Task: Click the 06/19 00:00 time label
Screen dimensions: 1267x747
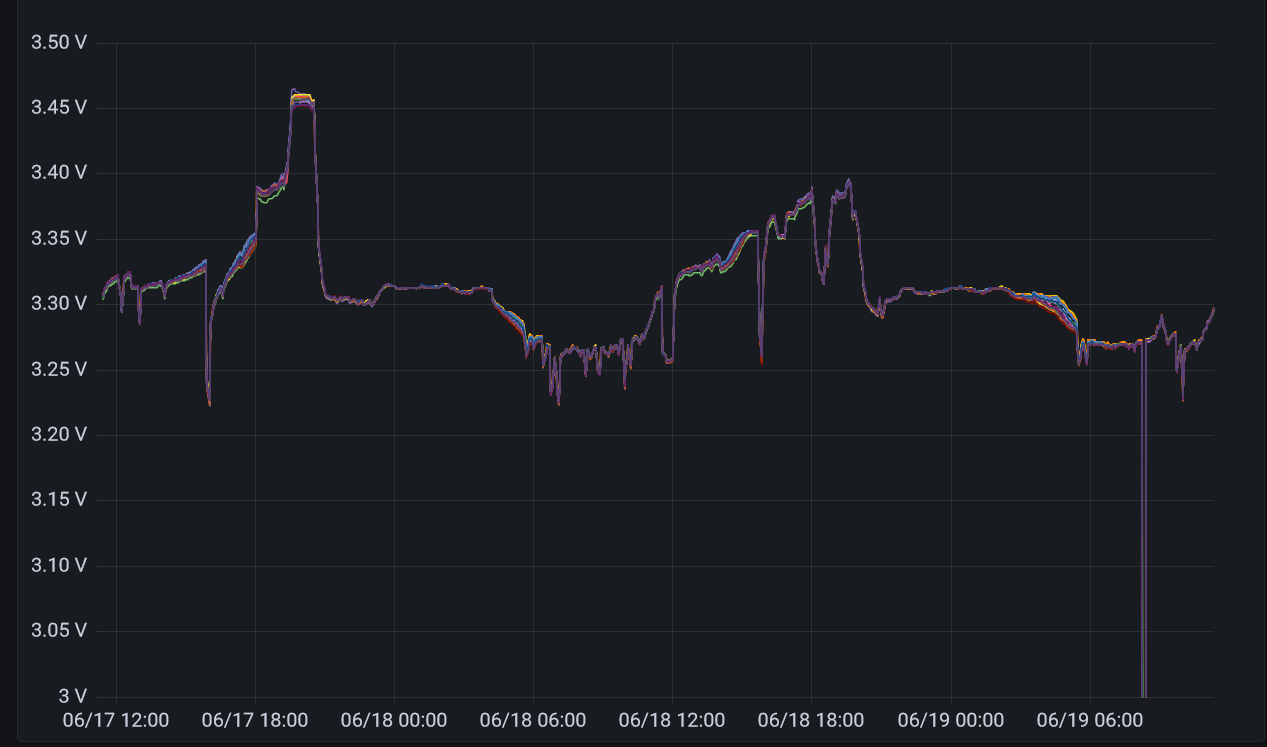Action: pyautogui.click(x=950, y=720)
